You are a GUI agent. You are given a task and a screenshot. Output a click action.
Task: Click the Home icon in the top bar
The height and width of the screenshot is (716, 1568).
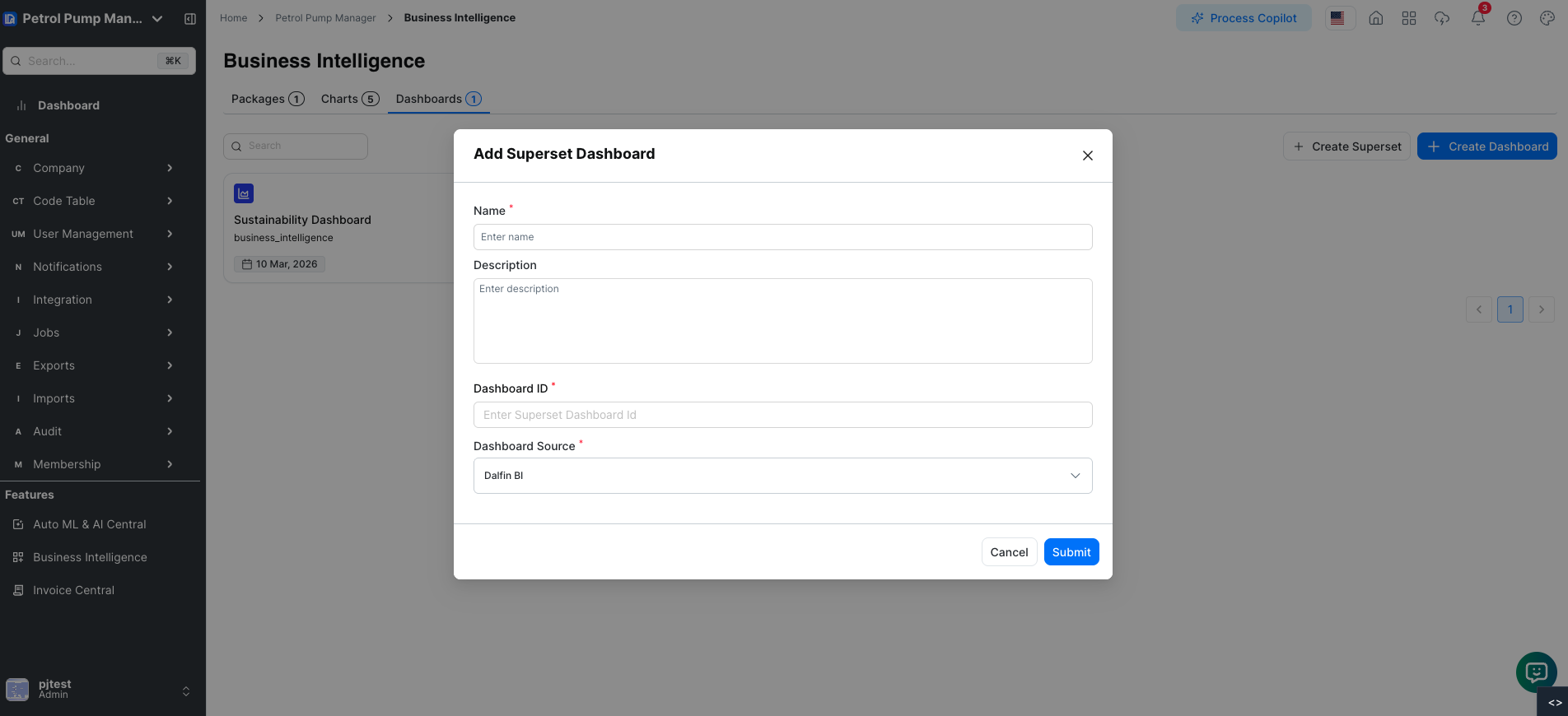coord(1375,17)
